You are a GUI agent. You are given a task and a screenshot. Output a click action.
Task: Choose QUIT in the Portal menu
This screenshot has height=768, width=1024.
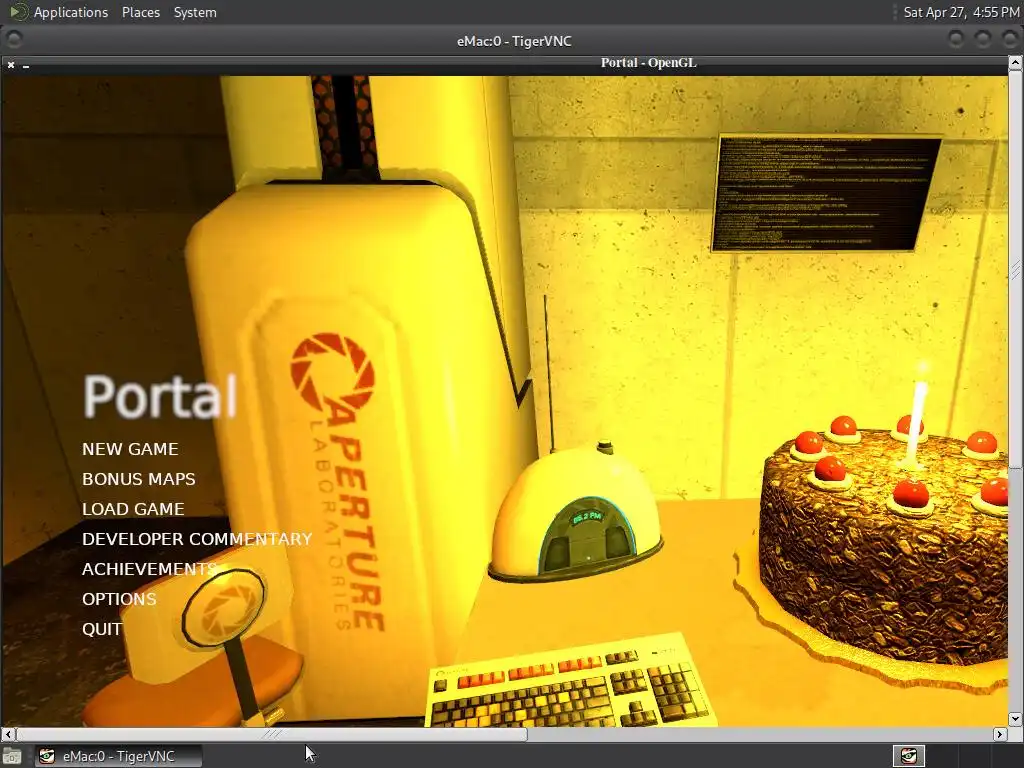tap(102, 630)
